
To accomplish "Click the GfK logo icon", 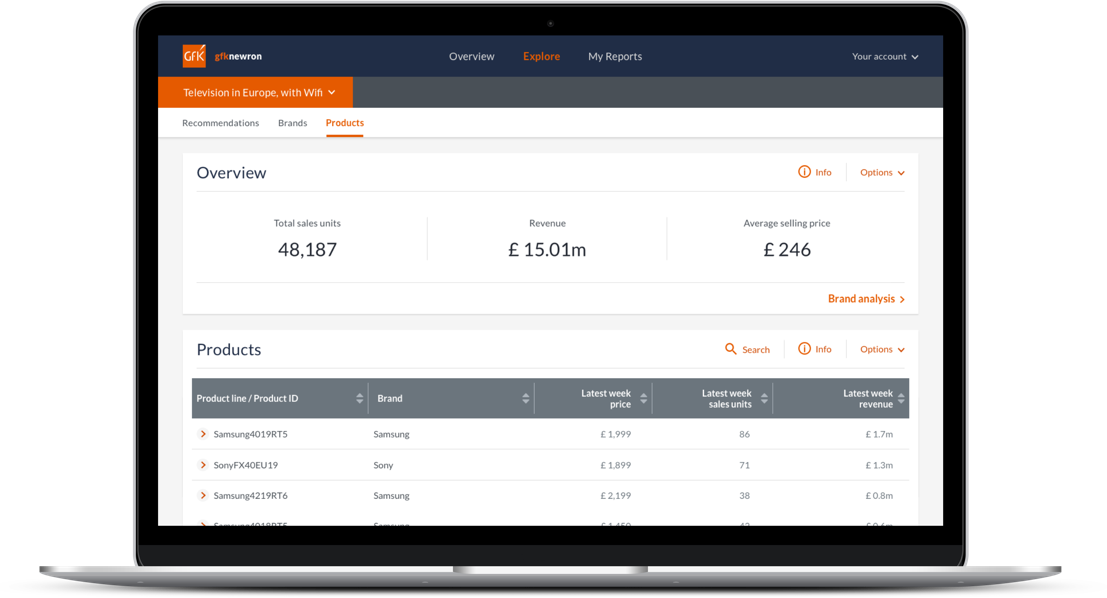I will 194,56.
